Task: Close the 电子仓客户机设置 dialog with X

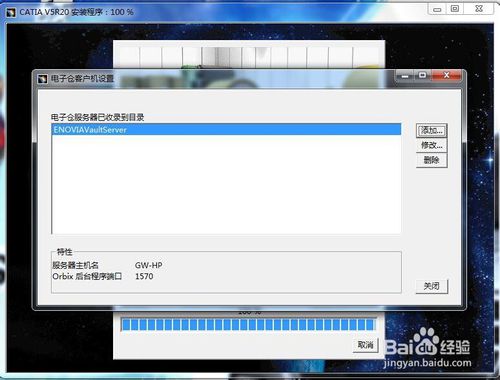Action: [x=447, y=76]
